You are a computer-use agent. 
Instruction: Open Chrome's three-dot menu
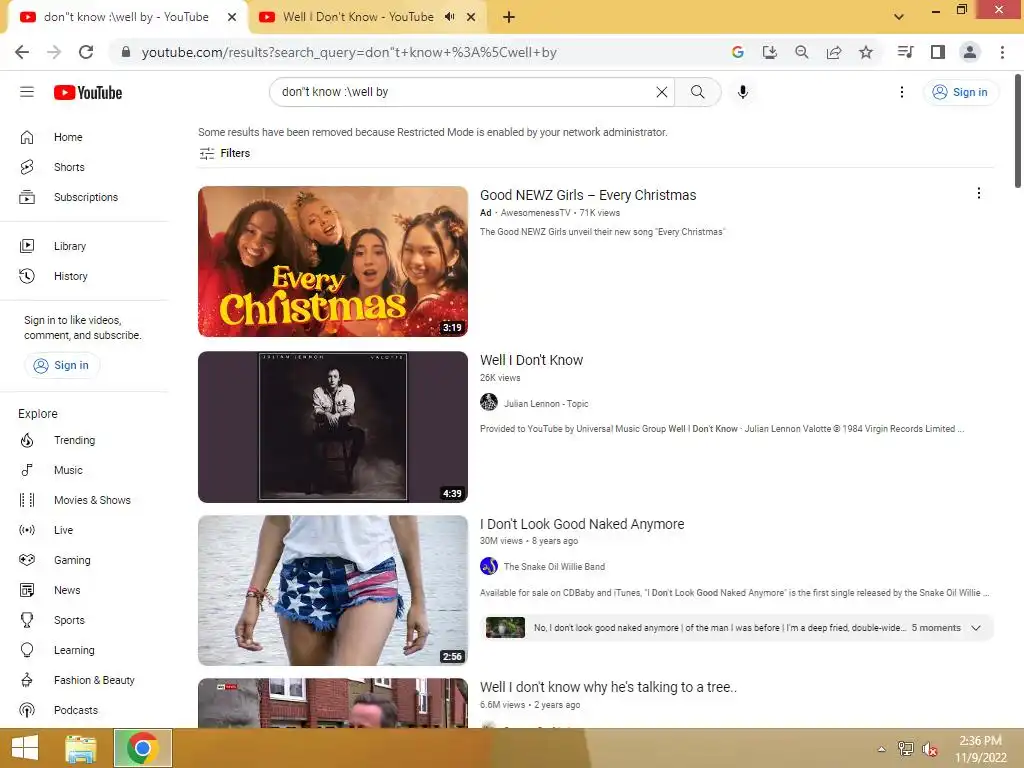click(x=1002, y=52)
